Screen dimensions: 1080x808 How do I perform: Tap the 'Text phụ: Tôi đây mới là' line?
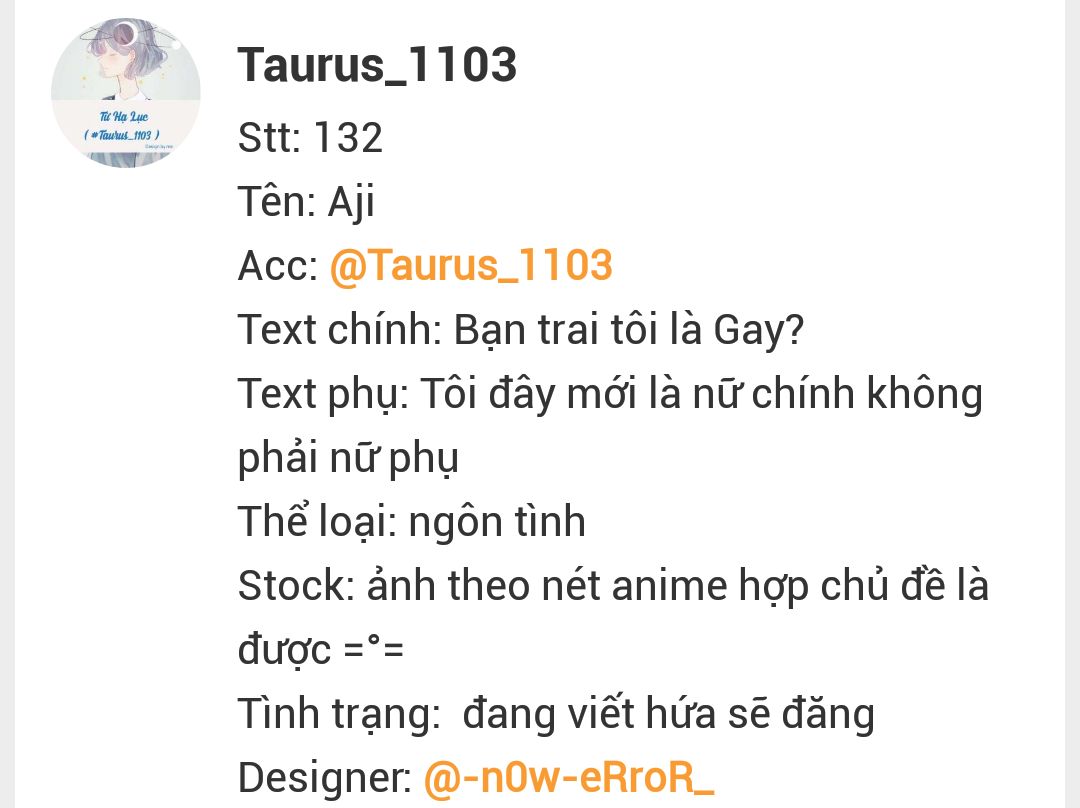click(610, 394)
